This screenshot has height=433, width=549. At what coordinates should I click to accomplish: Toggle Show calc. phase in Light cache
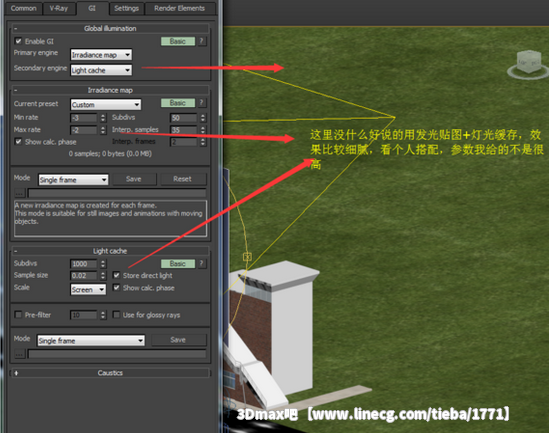117,287
